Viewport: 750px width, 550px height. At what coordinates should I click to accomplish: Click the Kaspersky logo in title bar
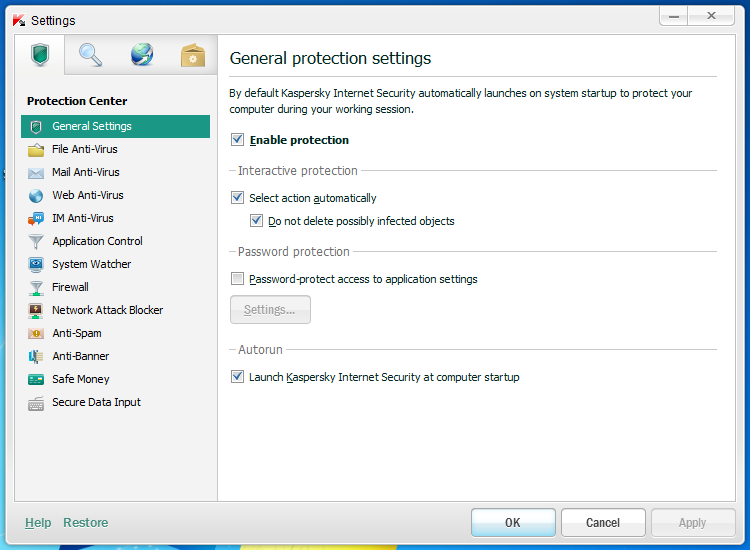[x=19, y=21]
